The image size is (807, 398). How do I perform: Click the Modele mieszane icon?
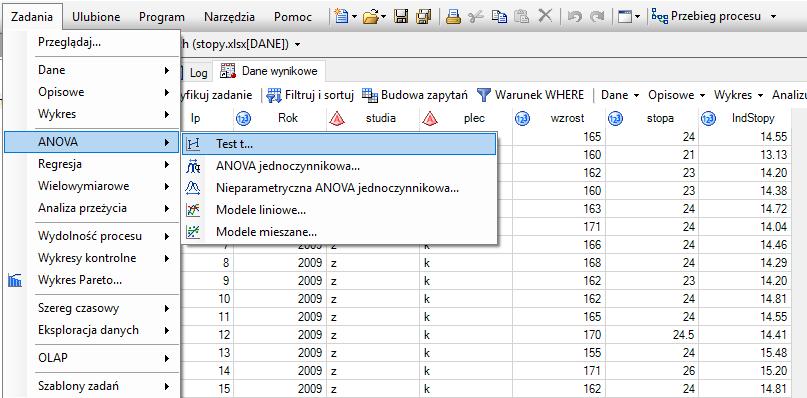pyautogui.click(x=193, y=232)
